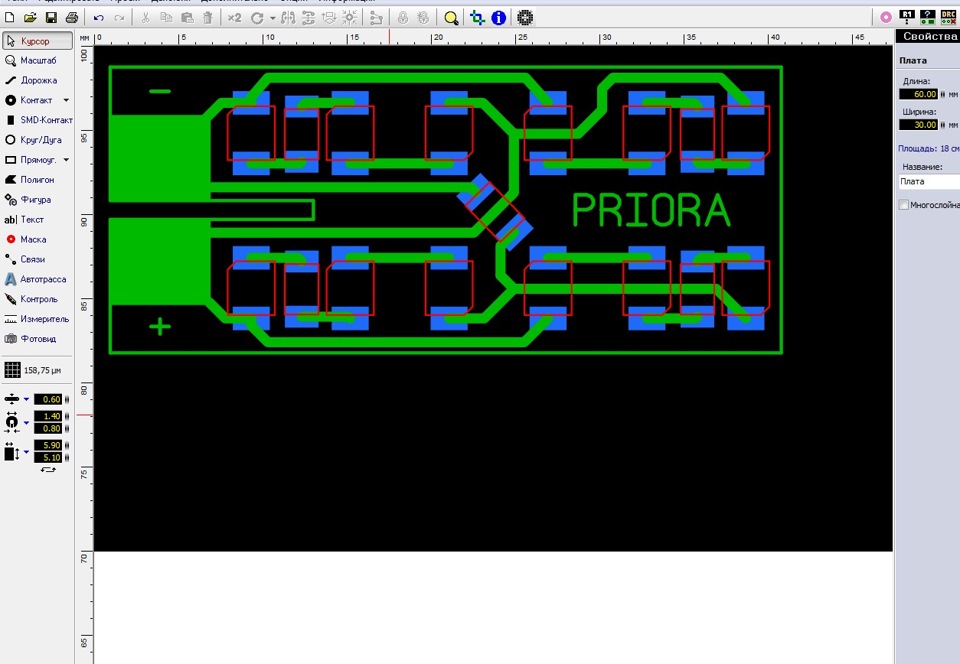Toggle the question mark selector panel icon

928,17
